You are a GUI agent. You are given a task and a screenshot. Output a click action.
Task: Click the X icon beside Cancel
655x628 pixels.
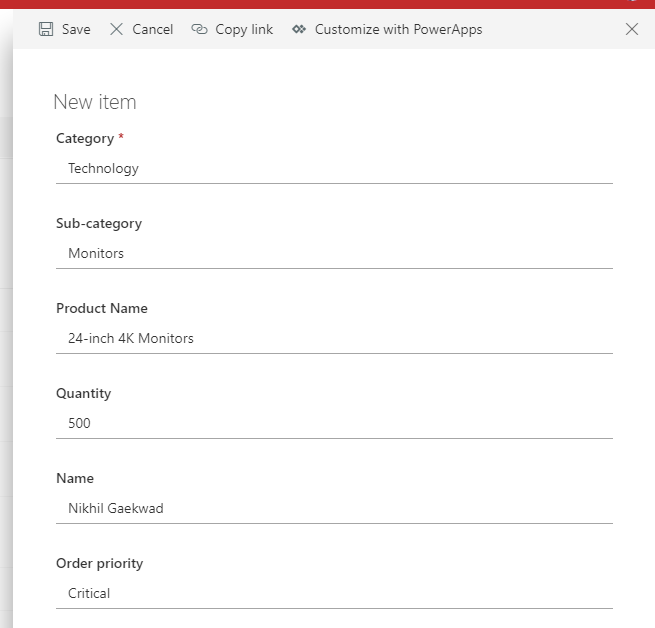(x=116, y=30)
